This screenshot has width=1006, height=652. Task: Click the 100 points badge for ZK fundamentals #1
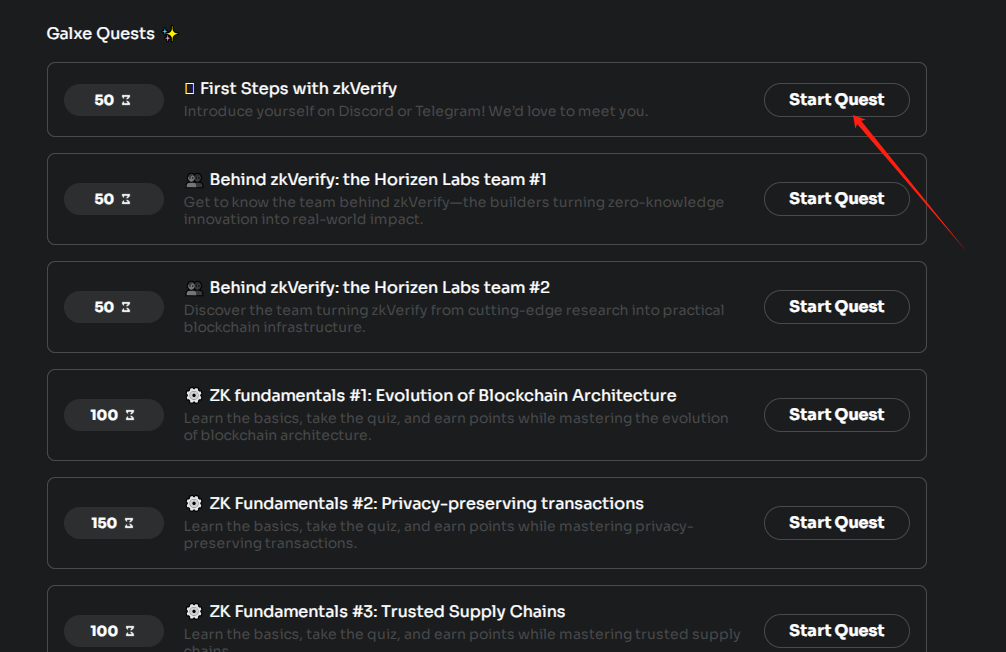(x=114, y=415)
